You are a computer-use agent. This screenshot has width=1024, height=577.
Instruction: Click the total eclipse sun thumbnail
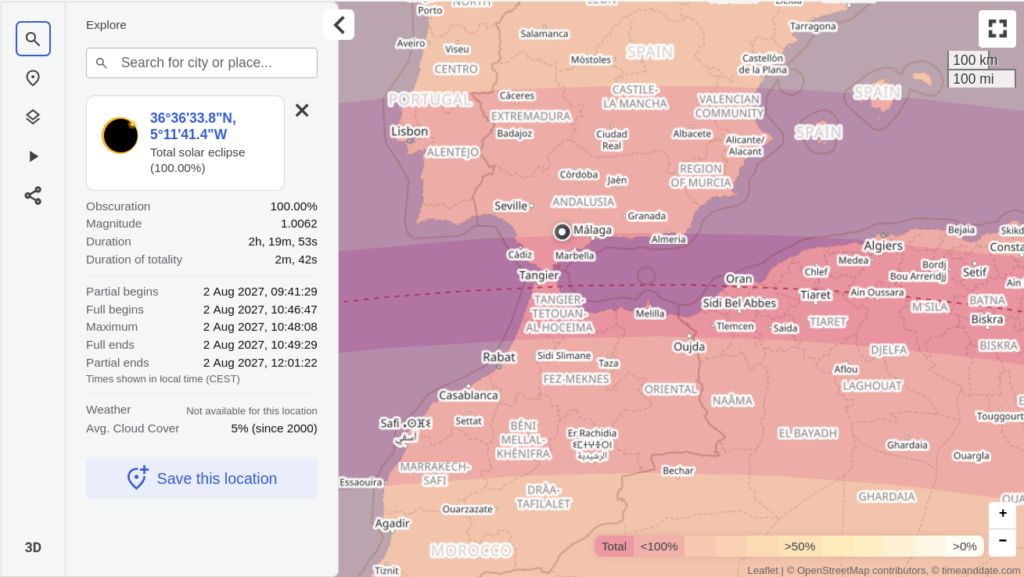(120, 135)
